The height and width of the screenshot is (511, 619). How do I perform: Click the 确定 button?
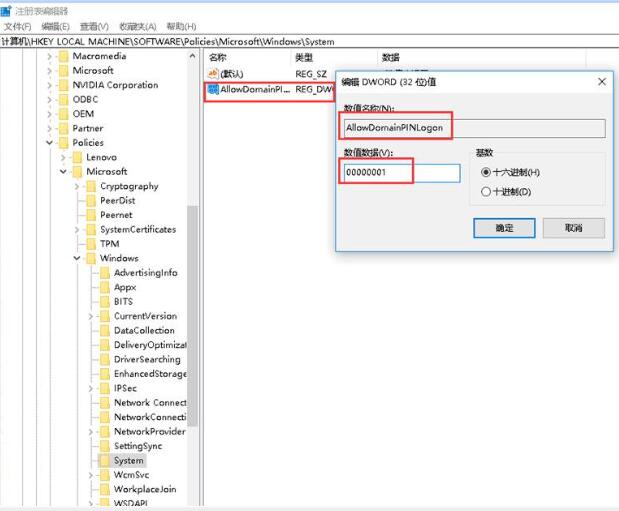pyautogui.click(x=504, y=228)
